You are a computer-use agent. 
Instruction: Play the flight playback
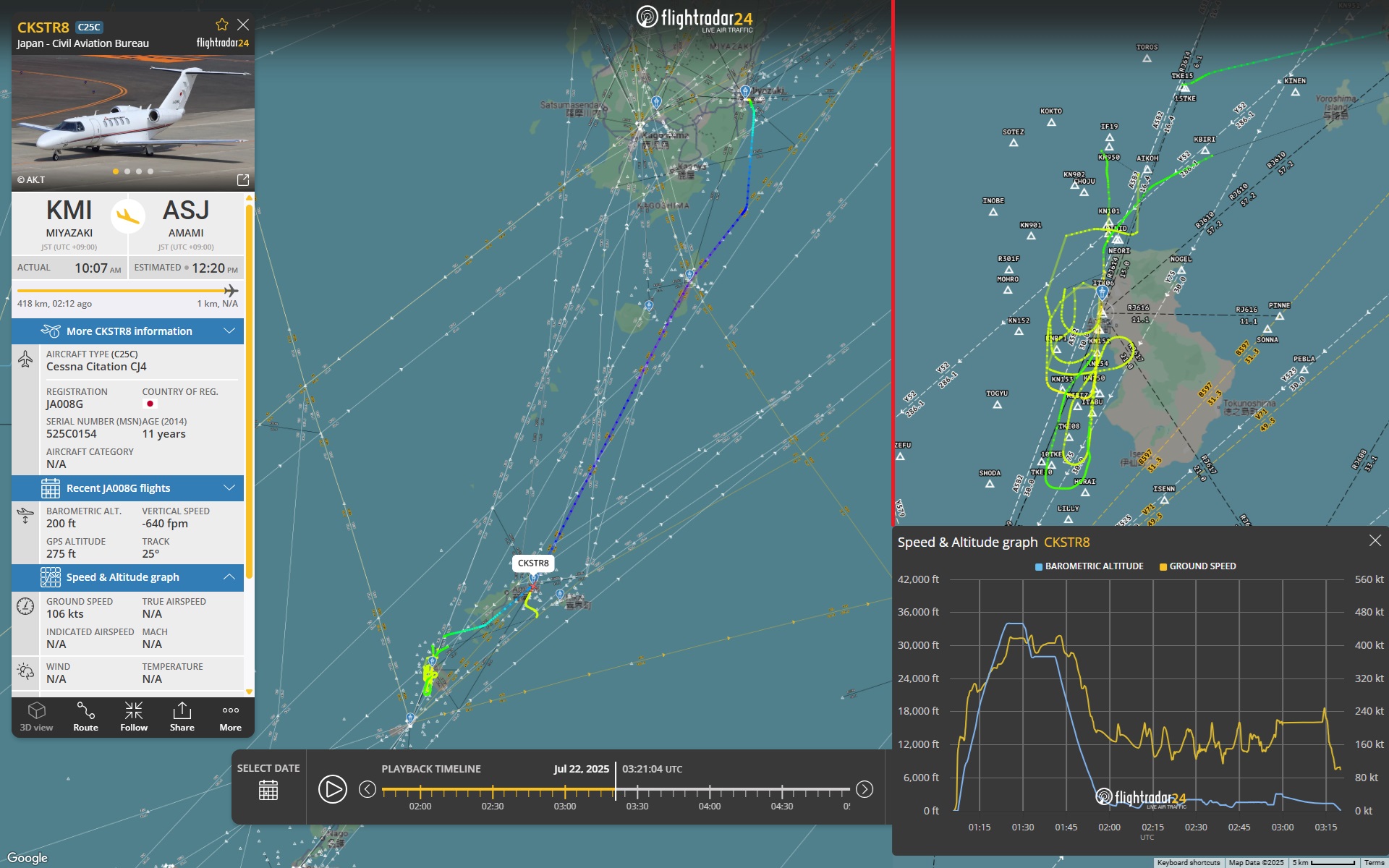pos(333,789)
